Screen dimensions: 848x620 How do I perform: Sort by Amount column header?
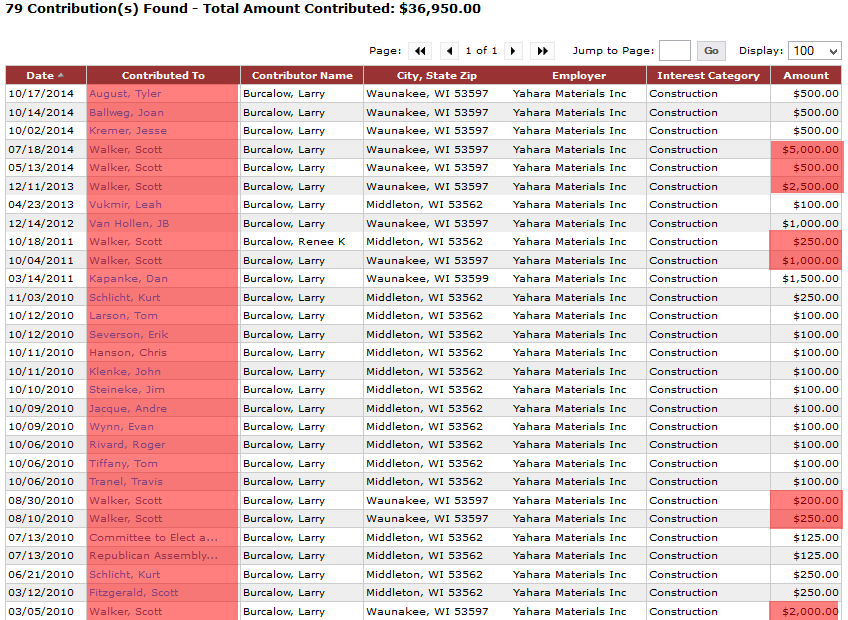[x=806, y=76]
